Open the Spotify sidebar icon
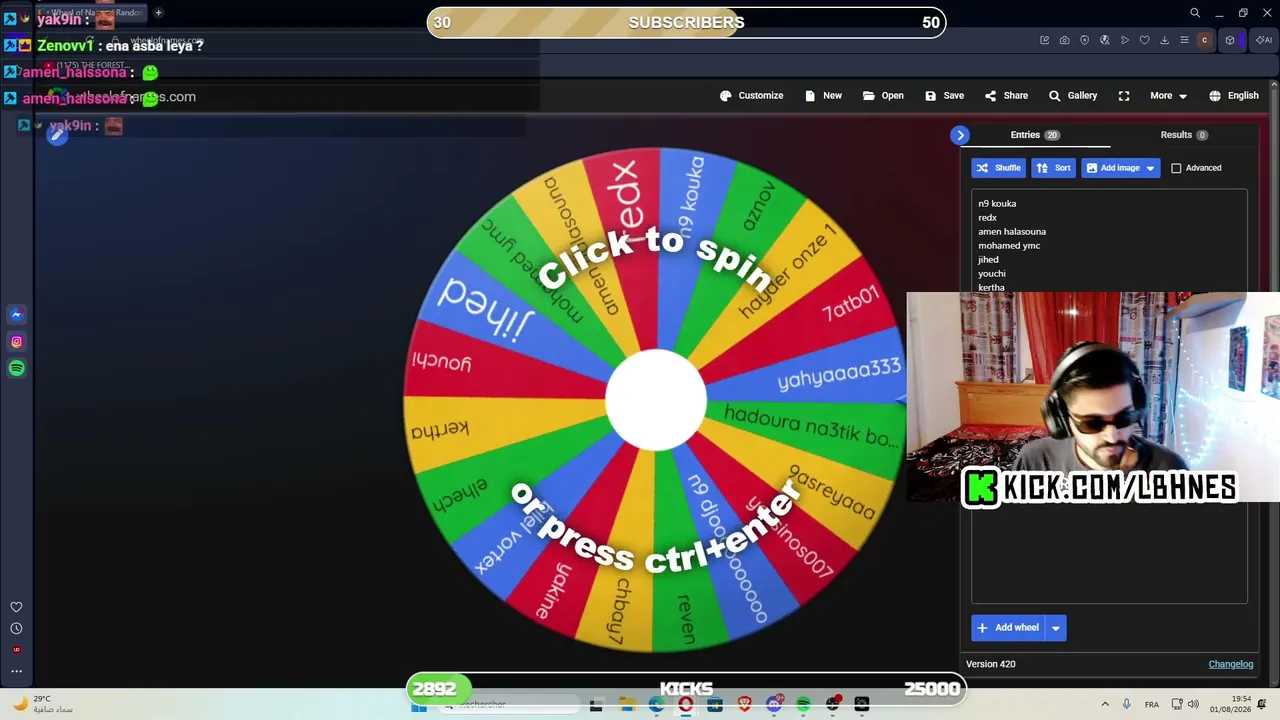This screenshot has width=1280, height=720. click(16, 369)
